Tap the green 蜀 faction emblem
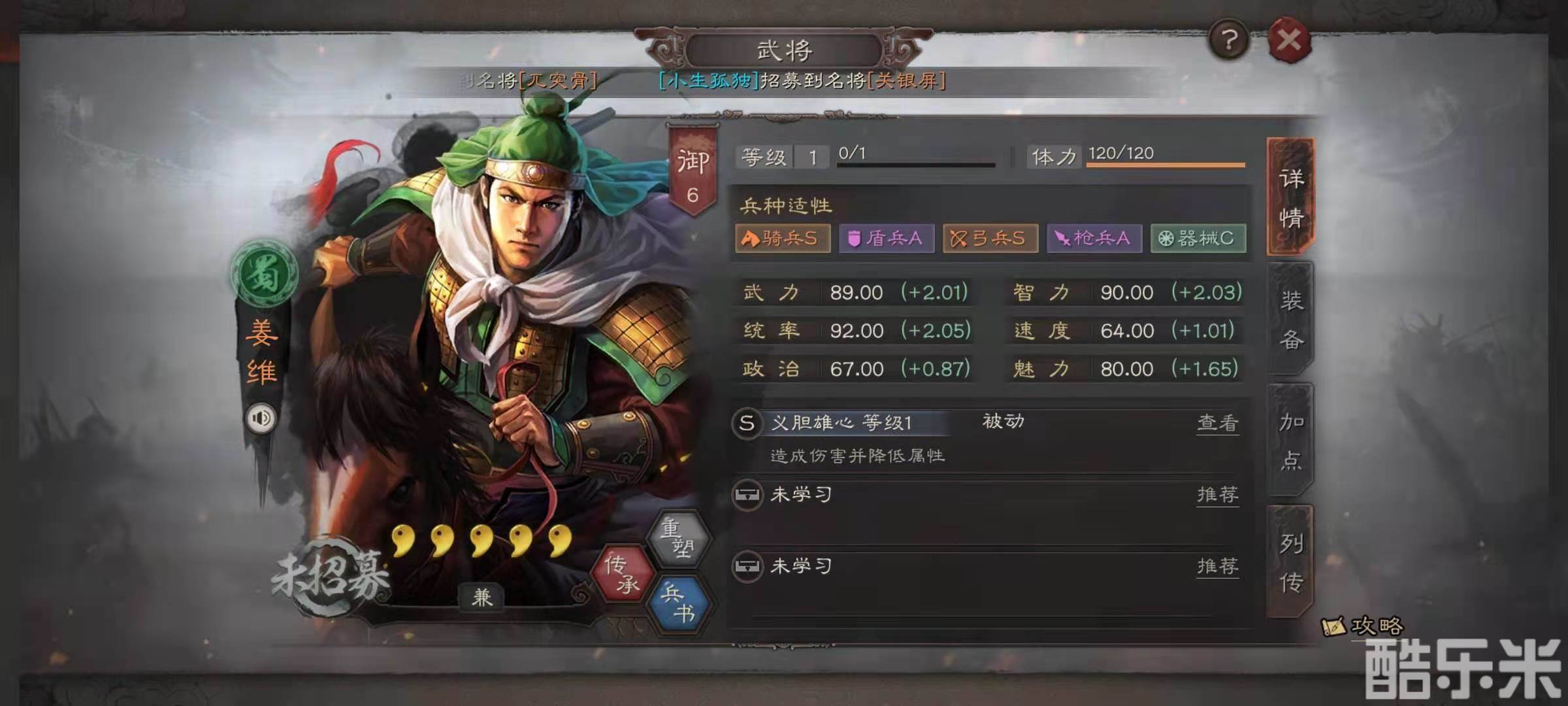1568x706 pixels. [264, 274]
